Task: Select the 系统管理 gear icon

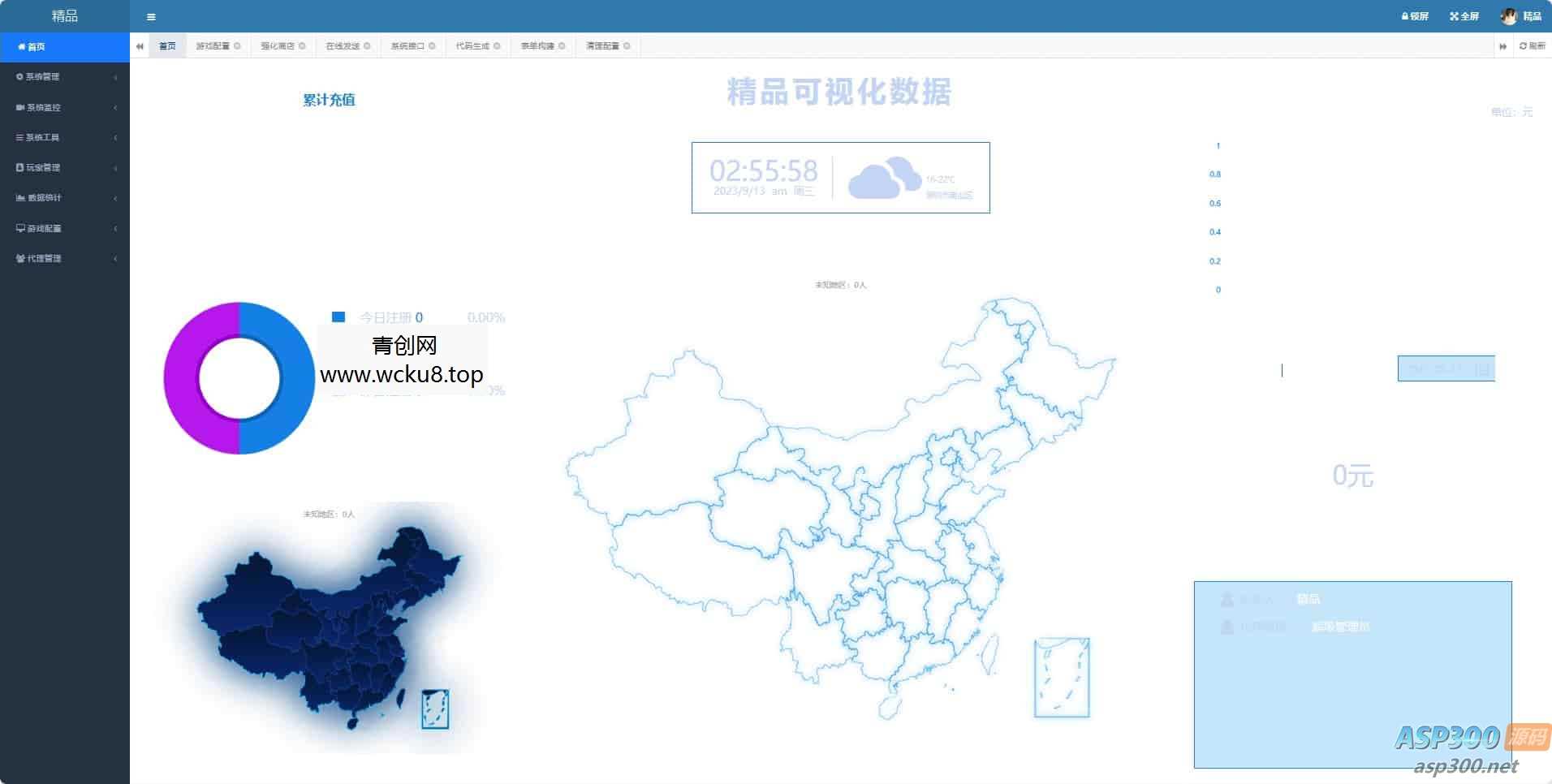Action: 20,76
